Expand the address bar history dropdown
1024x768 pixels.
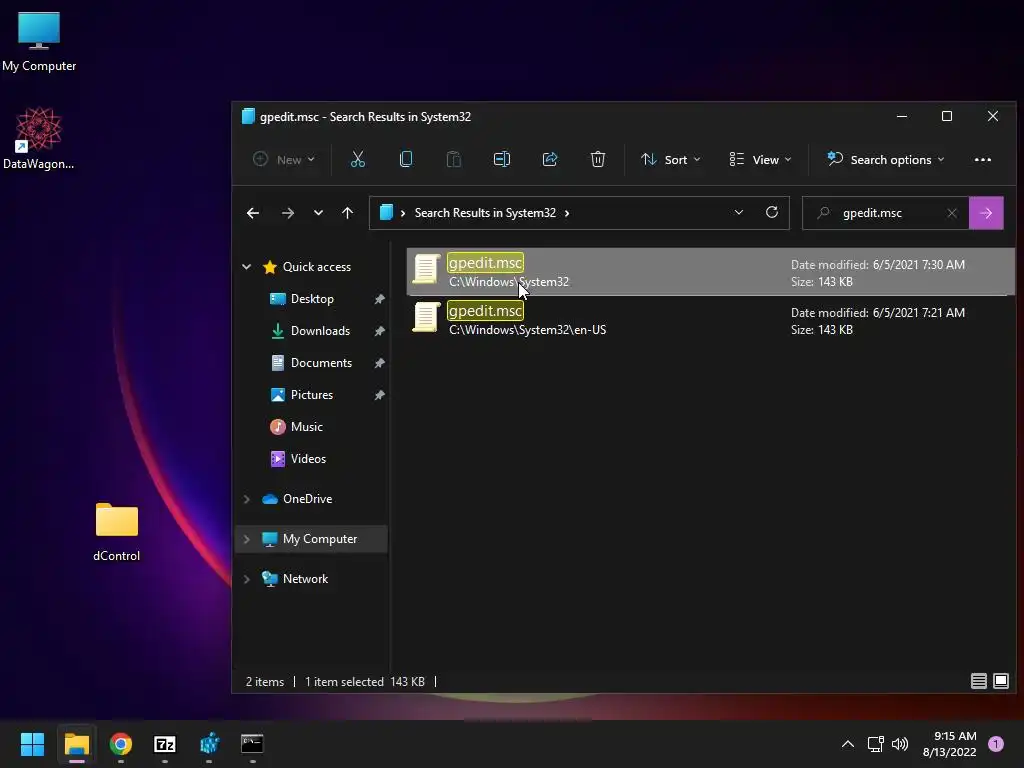[x=739, y=212]
